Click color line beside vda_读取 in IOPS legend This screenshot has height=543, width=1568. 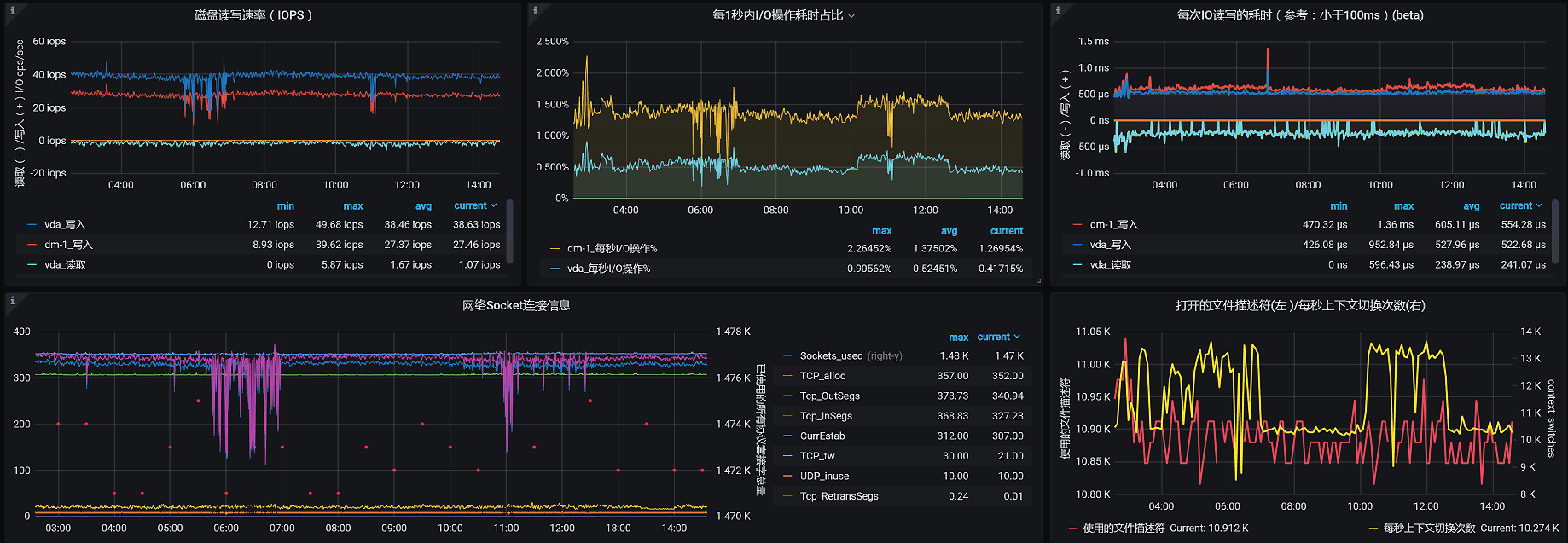coord(32,265)
